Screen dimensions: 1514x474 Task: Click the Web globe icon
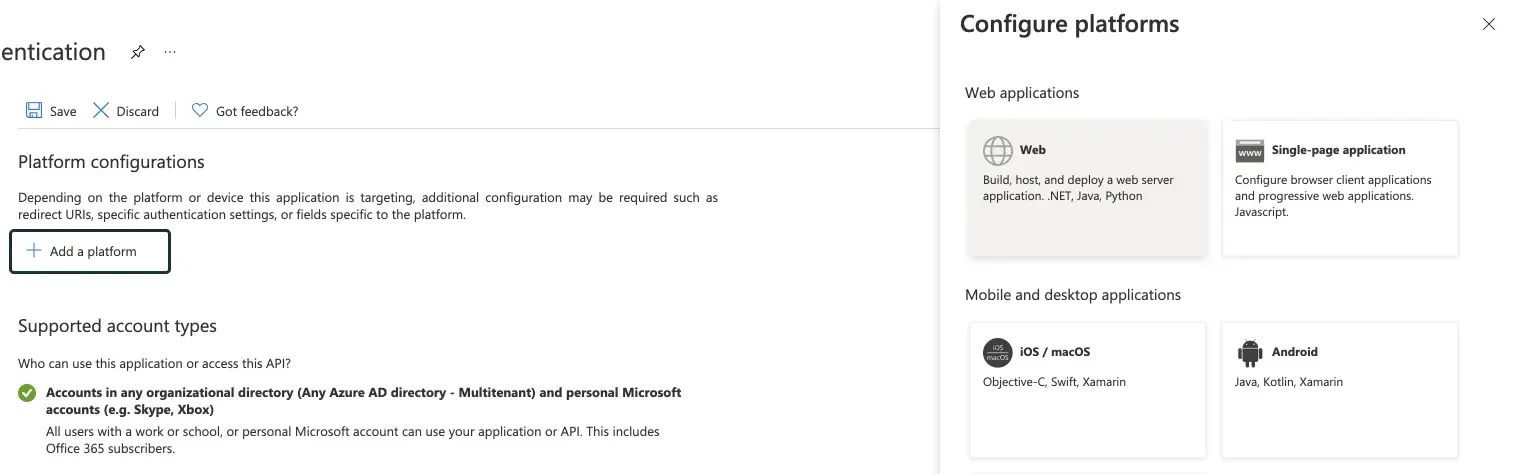[x=998, y=150]
